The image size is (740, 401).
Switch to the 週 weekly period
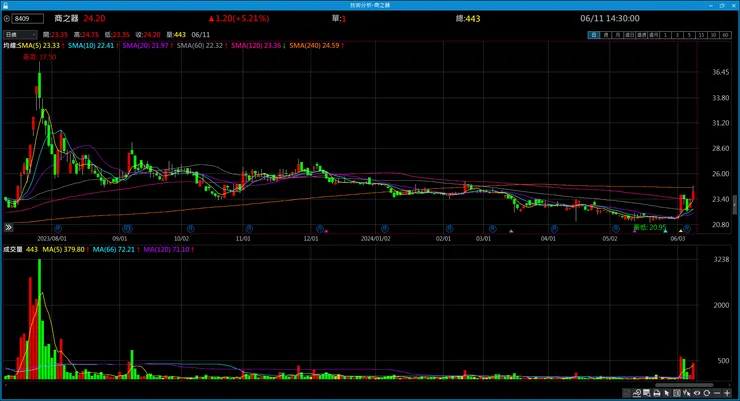[x=605, y=35]
